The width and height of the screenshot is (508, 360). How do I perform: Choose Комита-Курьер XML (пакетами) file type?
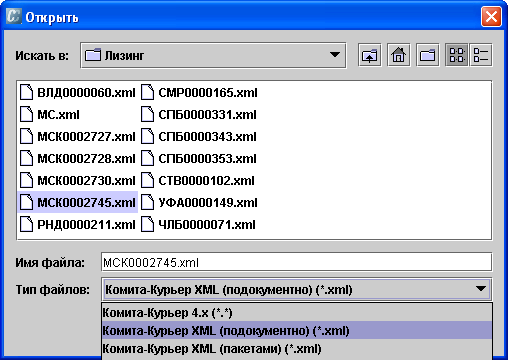[x=297, y=349]
